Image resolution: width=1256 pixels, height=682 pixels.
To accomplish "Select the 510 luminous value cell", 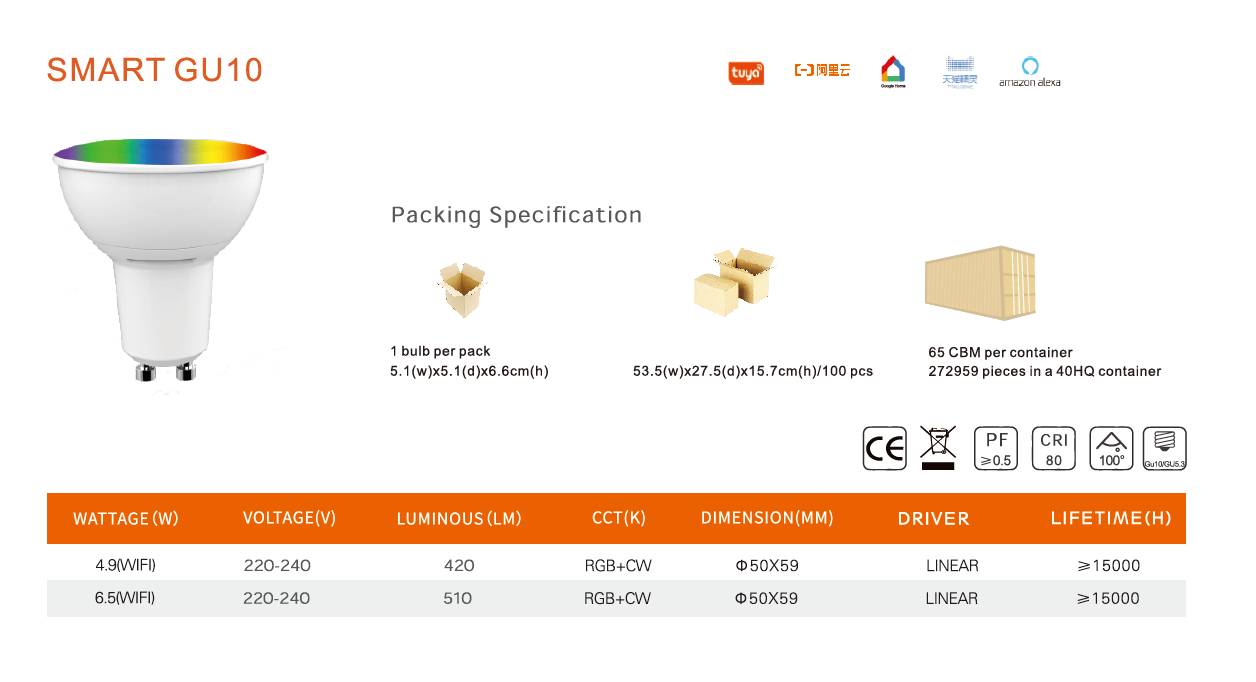I will click(x=458, y=598).
